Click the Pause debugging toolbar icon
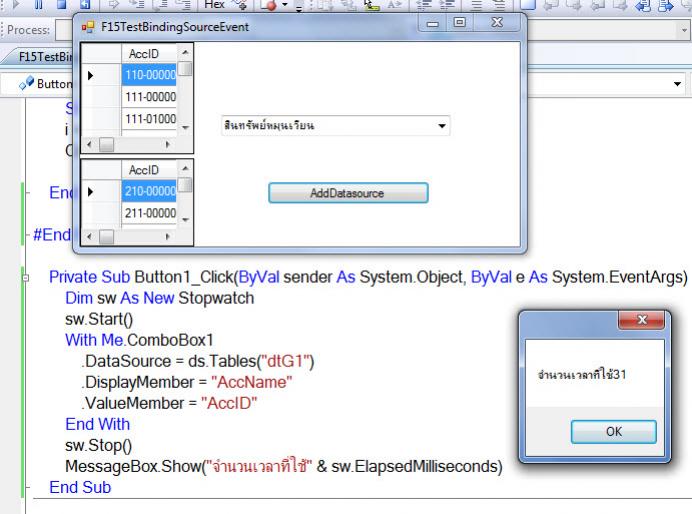 pyautogui.click(x=39, y=4)
